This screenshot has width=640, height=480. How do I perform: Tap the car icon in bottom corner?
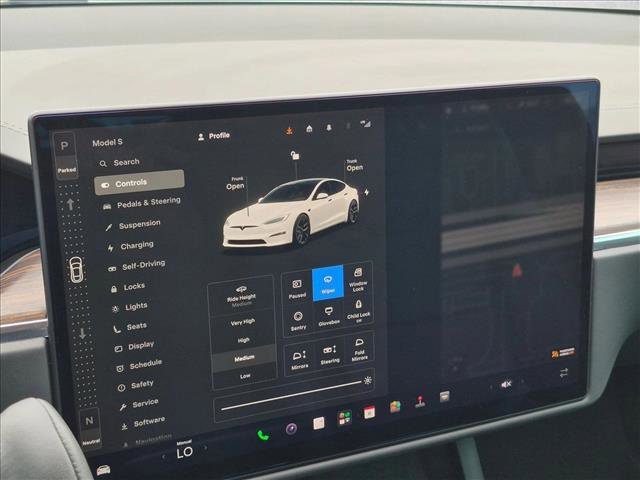click(103, 470)
